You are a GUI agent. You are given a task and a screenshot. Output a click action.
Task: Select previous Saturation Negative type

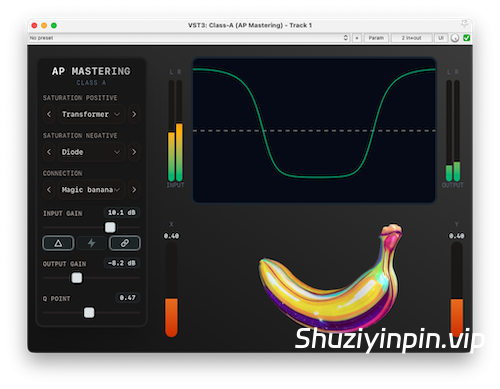pyautogui.click(x=49, y=152)
